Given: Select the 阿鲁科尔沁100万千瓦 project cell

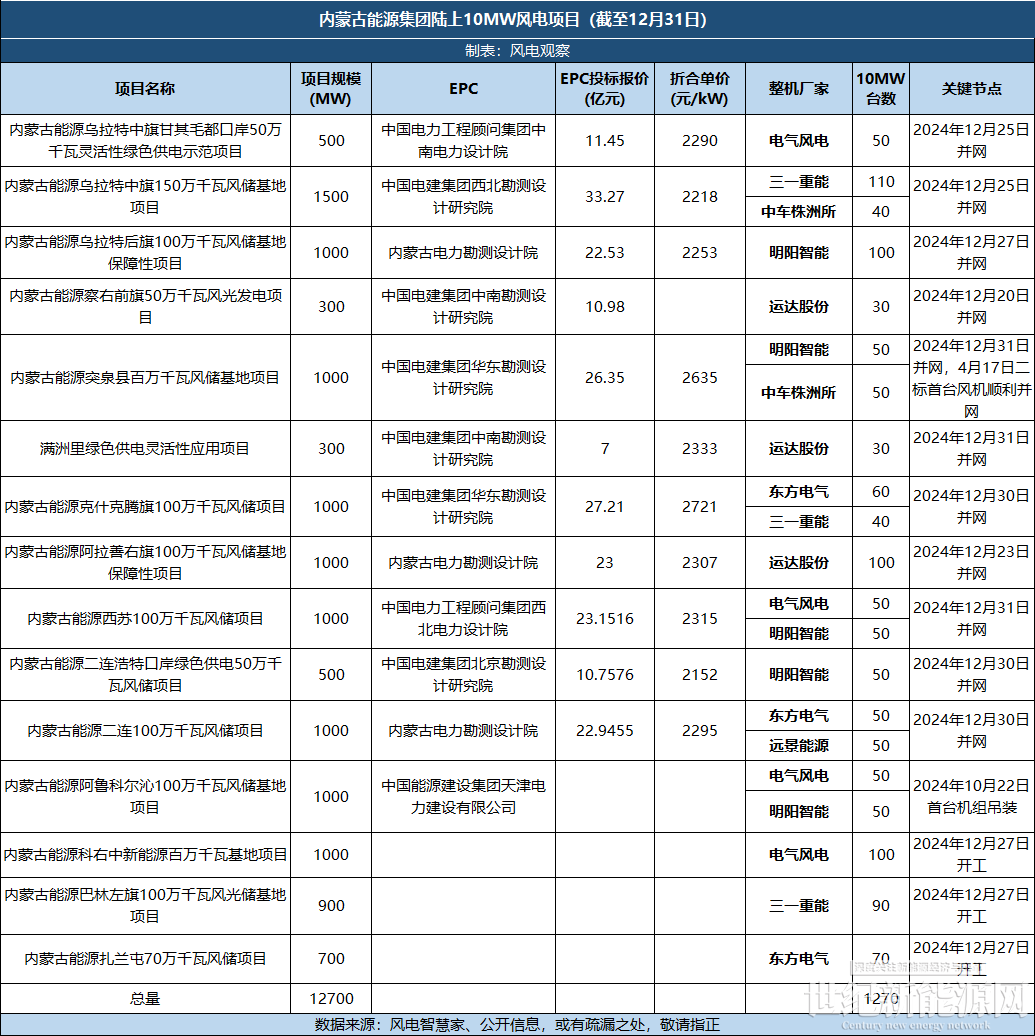Looking at the screenshot, I should [x=145, y=796].
